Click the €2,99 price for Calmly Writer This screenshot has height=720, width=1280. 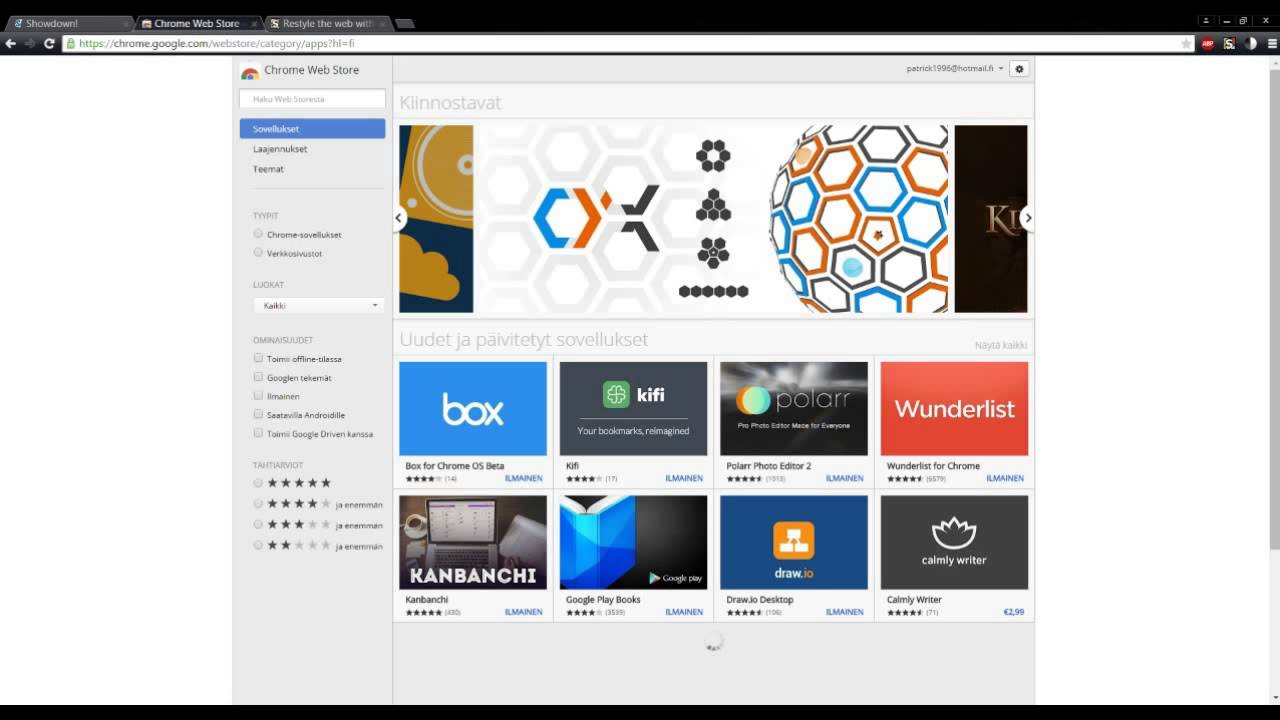pos(1014,612)
